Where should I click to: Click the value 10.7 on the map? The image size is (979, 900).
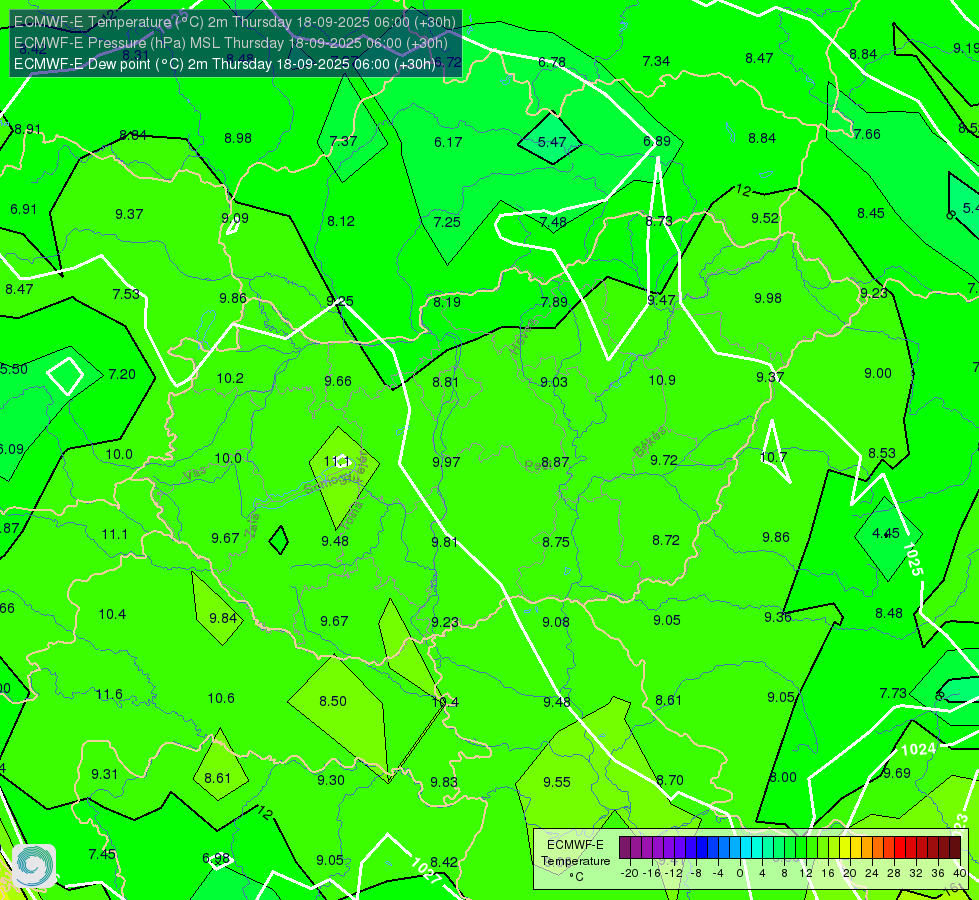tap(773, 457)
